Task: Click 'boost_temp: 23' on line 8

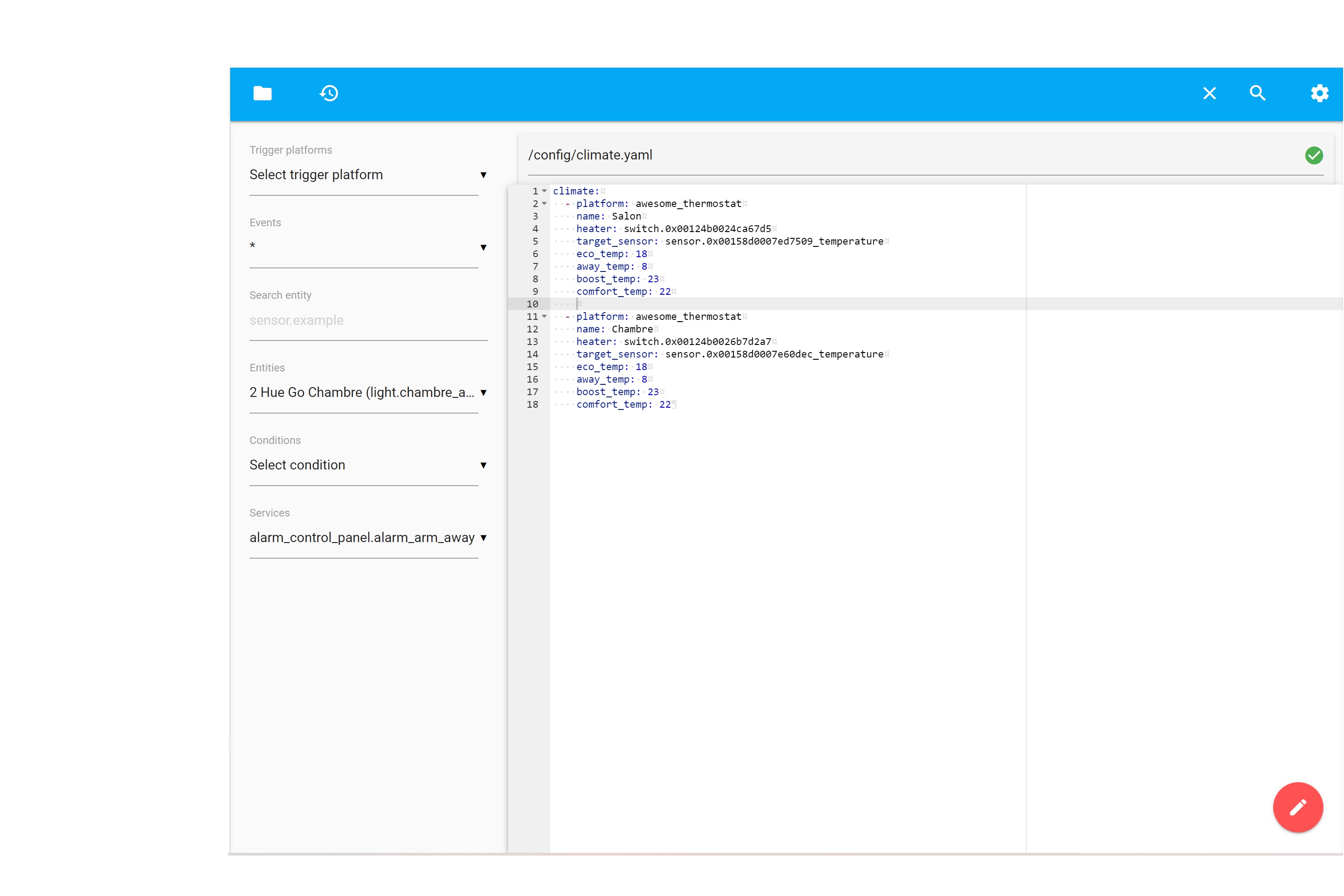Action: pos(617,279)
